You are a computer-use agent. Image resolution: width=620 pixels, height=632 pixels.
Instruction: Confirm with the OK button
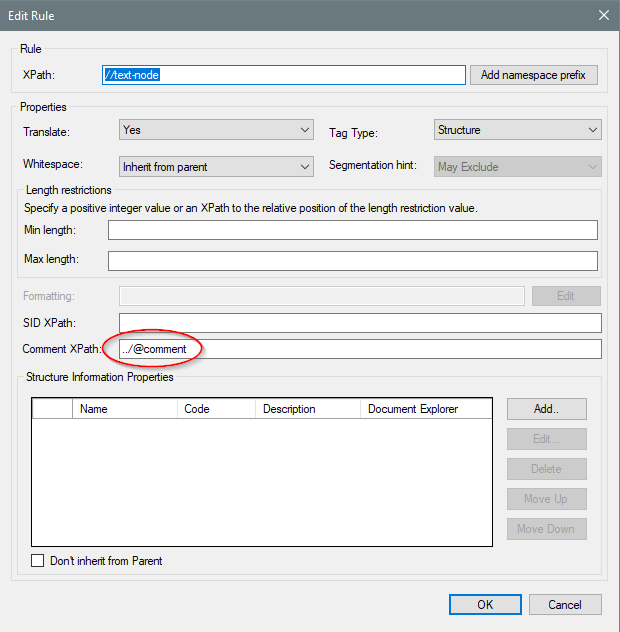(485, 605)
